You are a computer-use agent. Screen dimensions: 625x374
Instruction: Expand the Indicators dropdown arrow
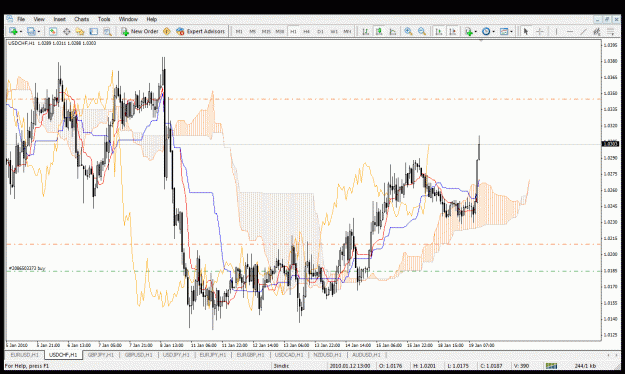tap(476, 31)
